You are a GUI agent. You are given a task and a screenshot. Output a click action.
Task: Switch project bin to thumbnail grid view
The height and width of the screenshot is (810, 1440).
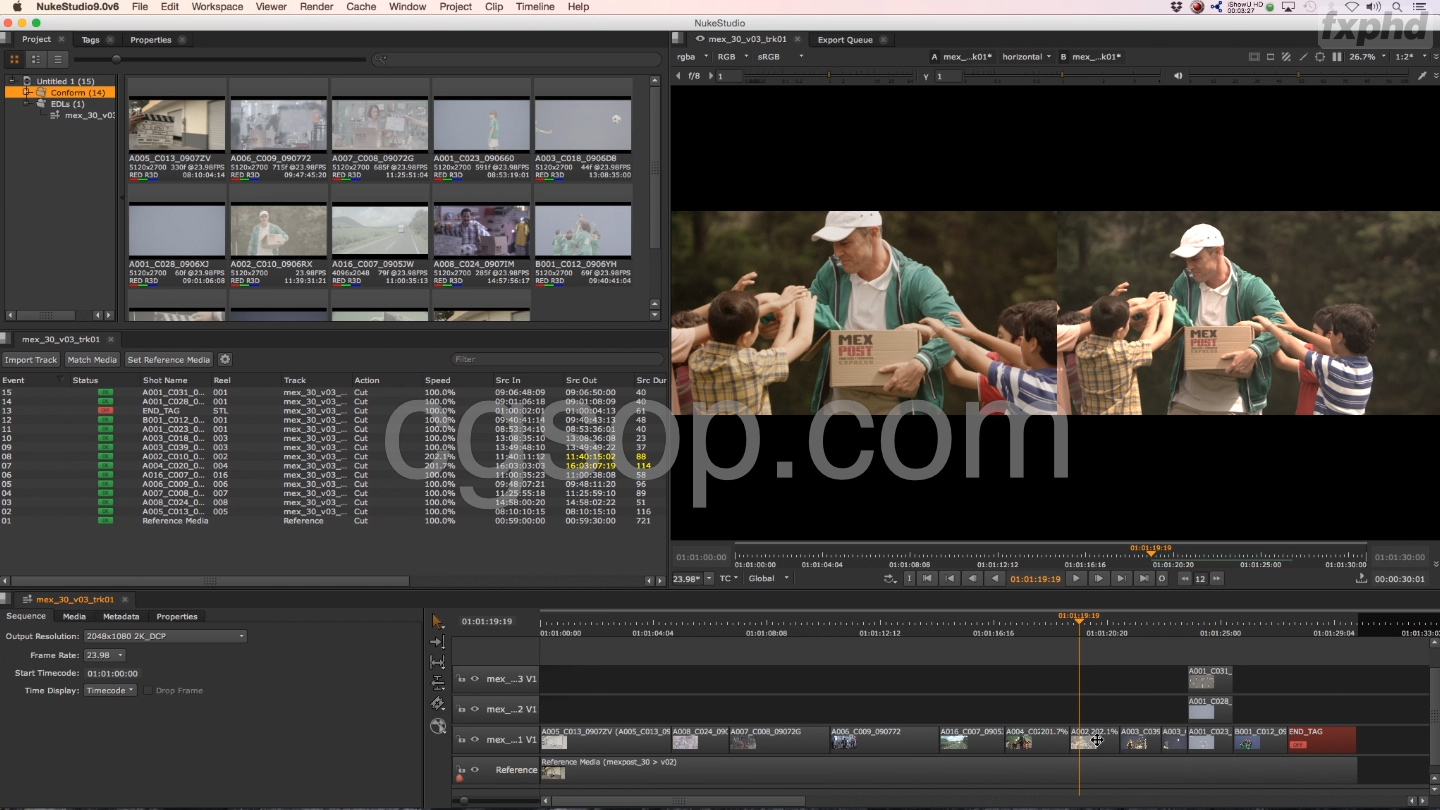pos(15,59)
